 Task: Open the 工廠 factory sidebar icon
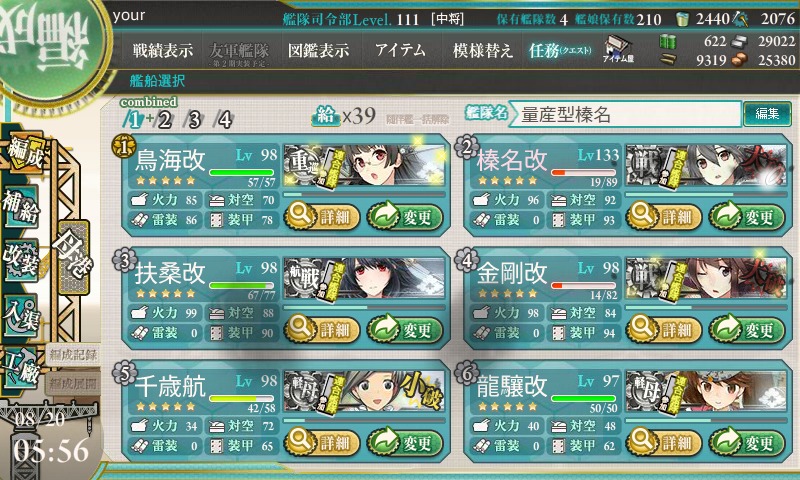click(x=21, y=368)
